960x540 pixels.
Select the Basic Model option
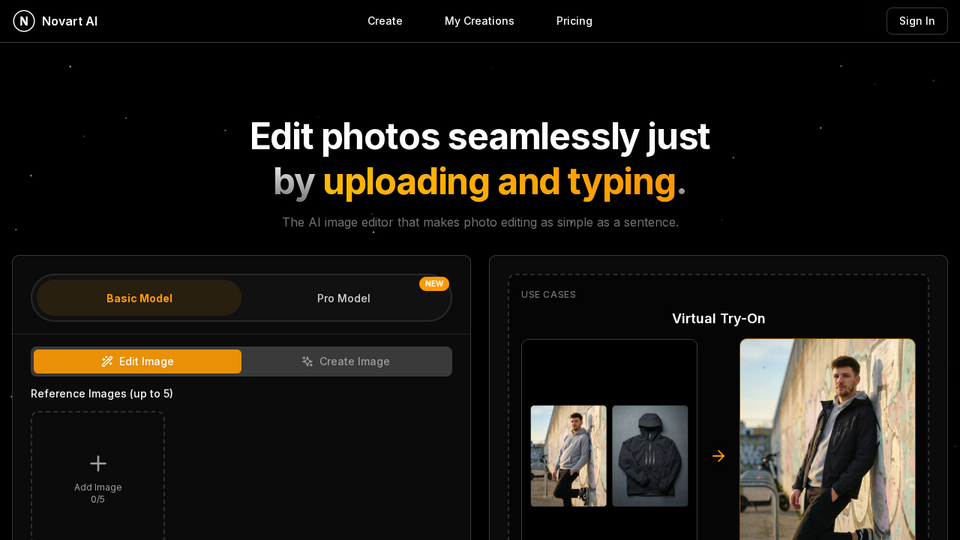coord(139,298)
